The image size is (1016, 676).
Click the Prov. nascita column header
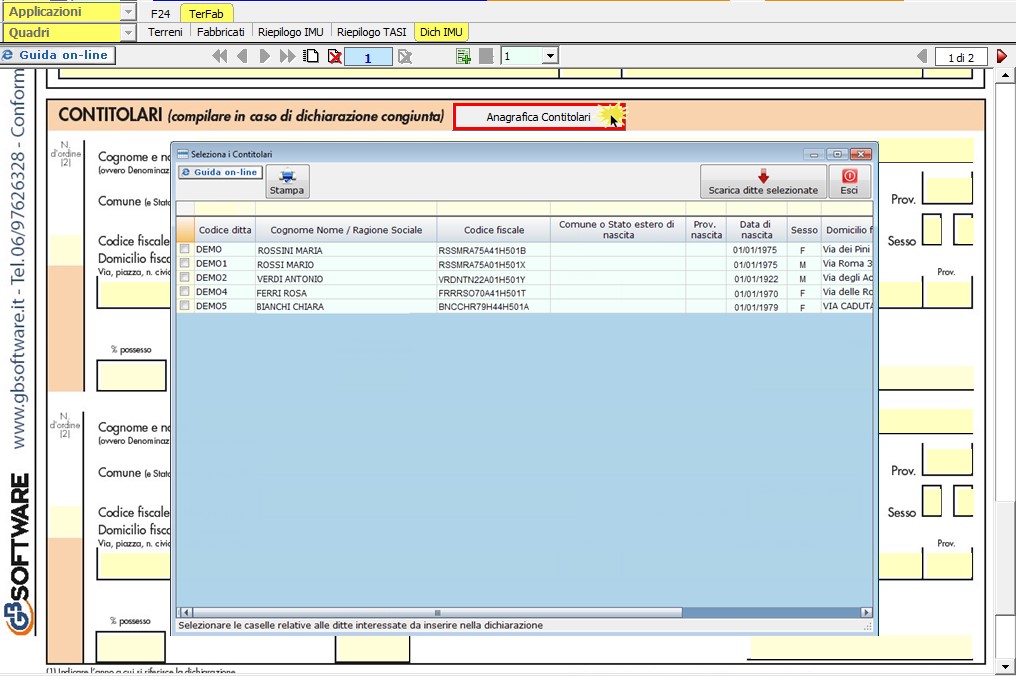(x=706, y=229)
